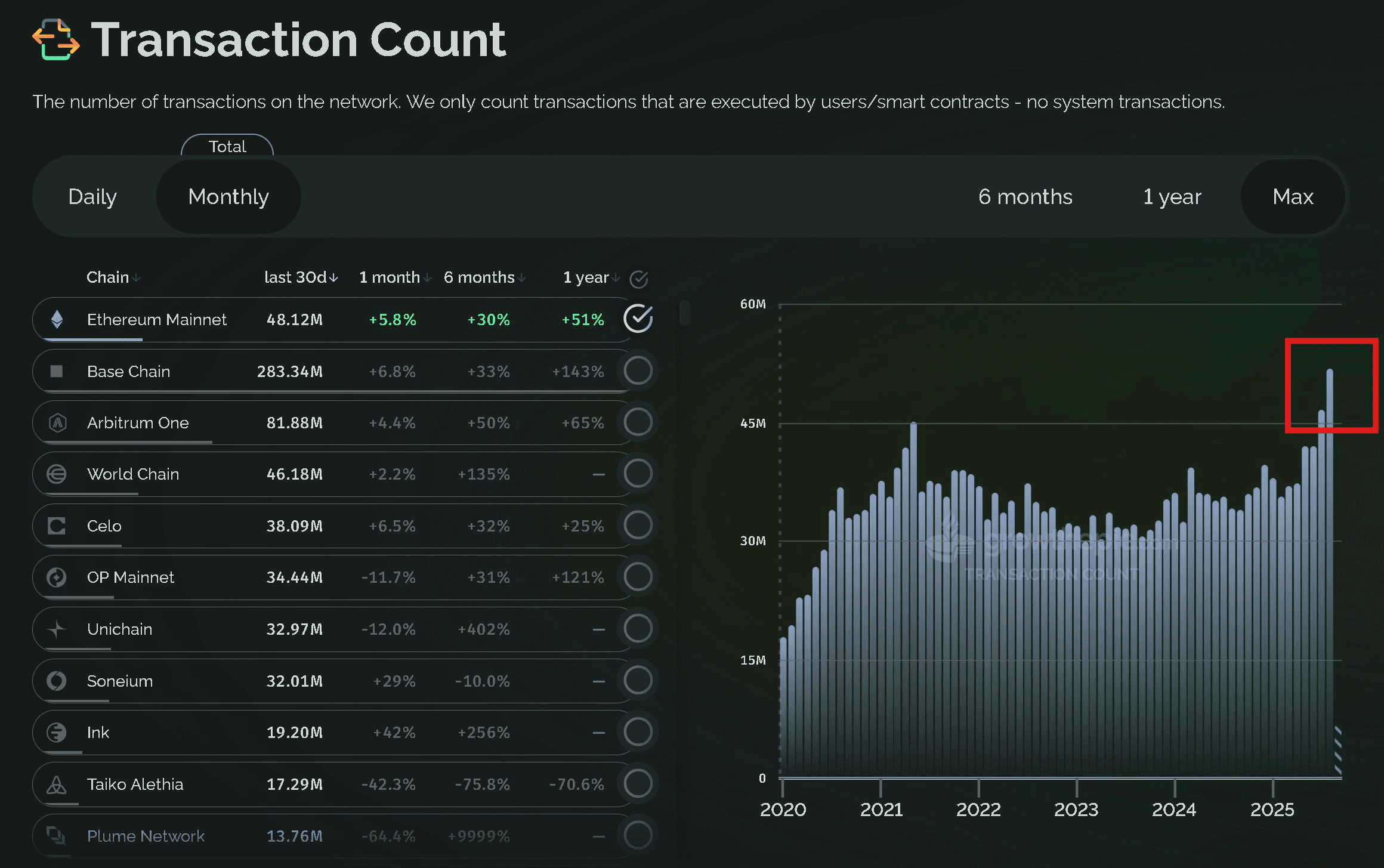Enable the World Chain selector circle

pos(638,473)
